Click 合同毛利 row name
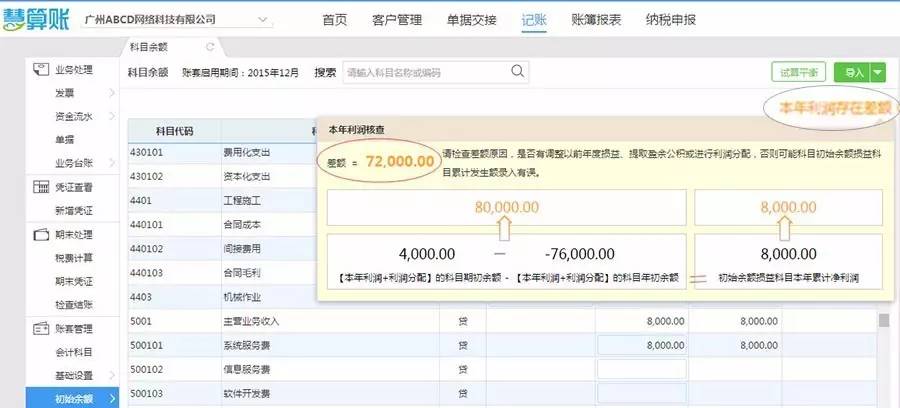 242,273
